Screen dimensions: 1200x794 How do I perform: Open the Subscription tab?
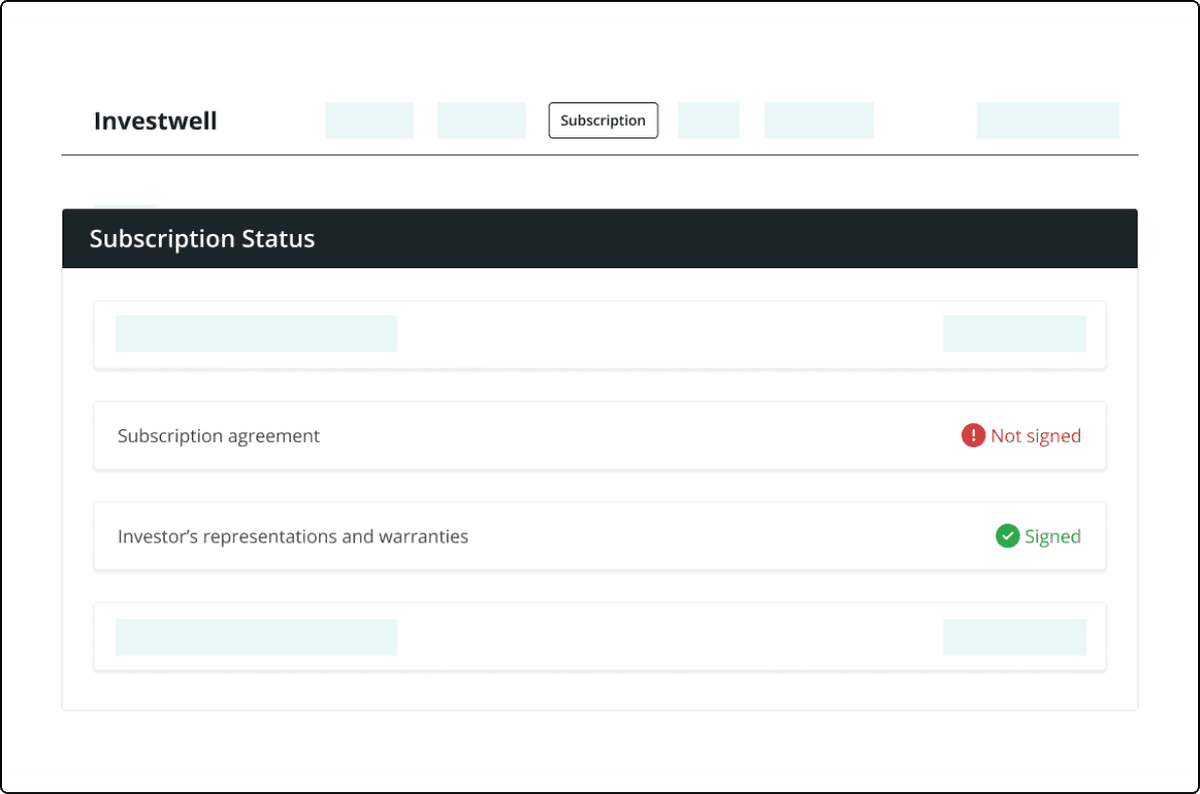pyautogui.click(x=603, y=120)
